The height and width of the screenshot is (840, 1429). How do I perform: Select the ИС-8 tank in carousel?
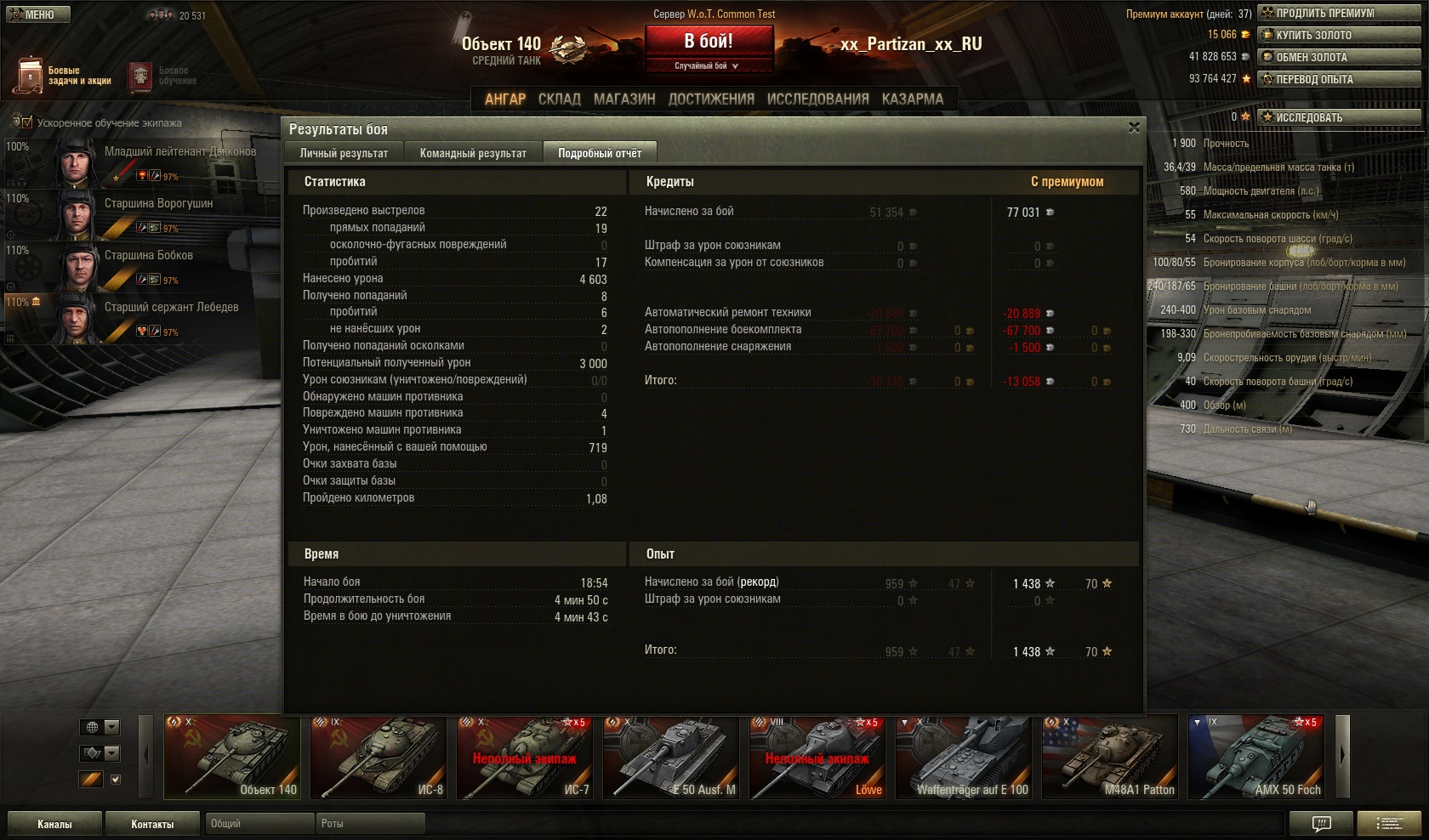(x=379, y=758)
